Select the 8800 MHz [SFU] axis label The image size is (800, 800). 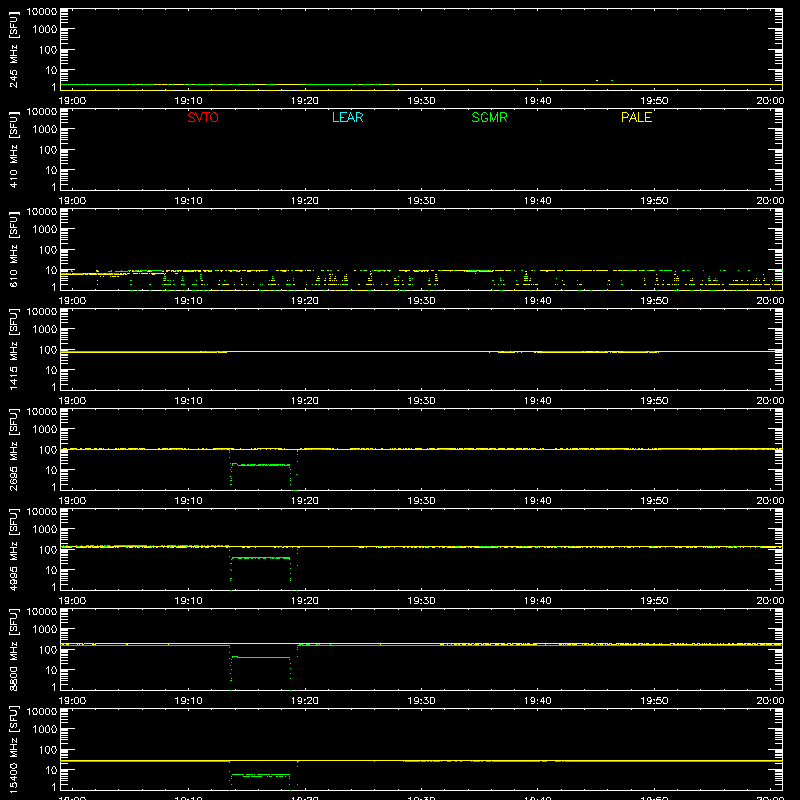click(x=14, y=649)
